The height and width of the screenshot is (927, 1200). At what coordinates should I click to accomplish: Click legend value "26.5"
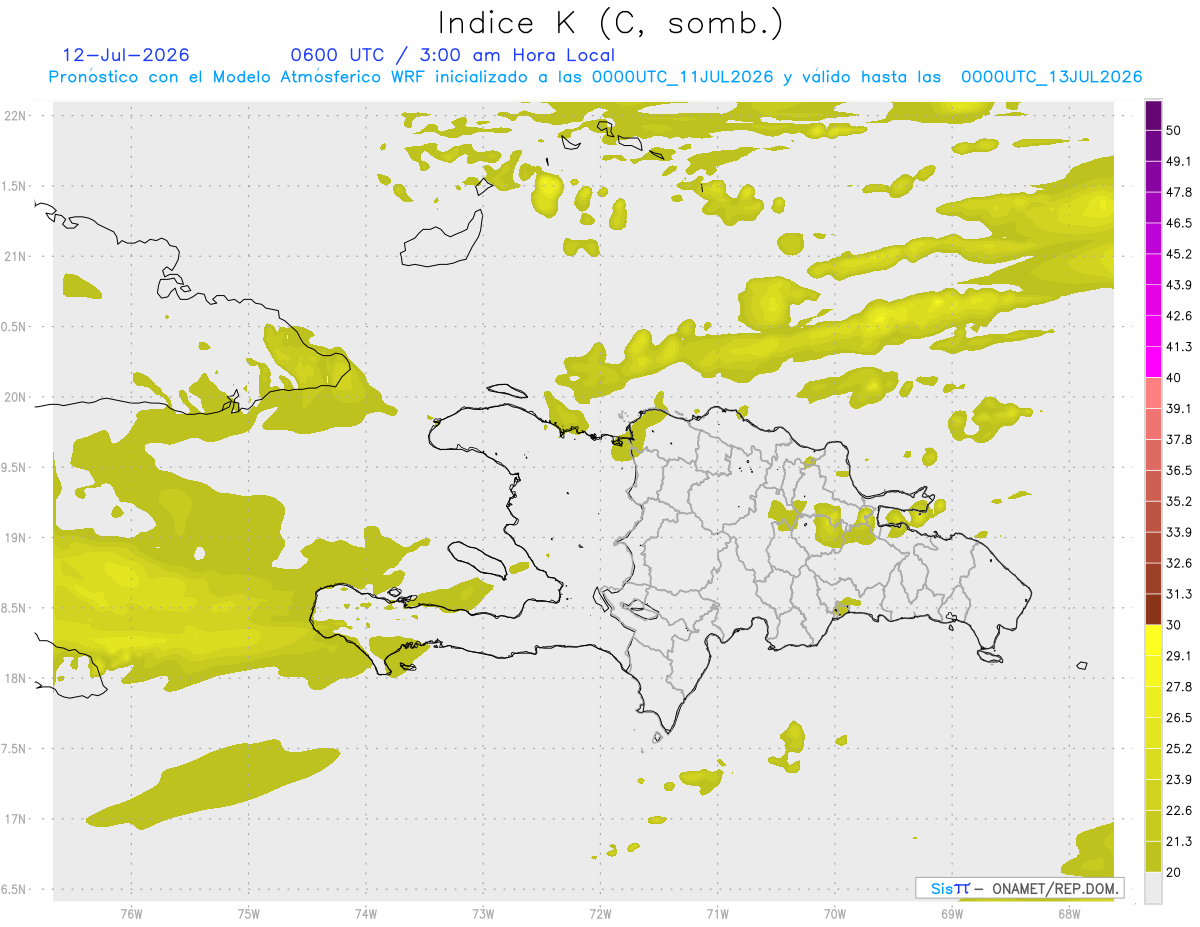point(1179,718)
